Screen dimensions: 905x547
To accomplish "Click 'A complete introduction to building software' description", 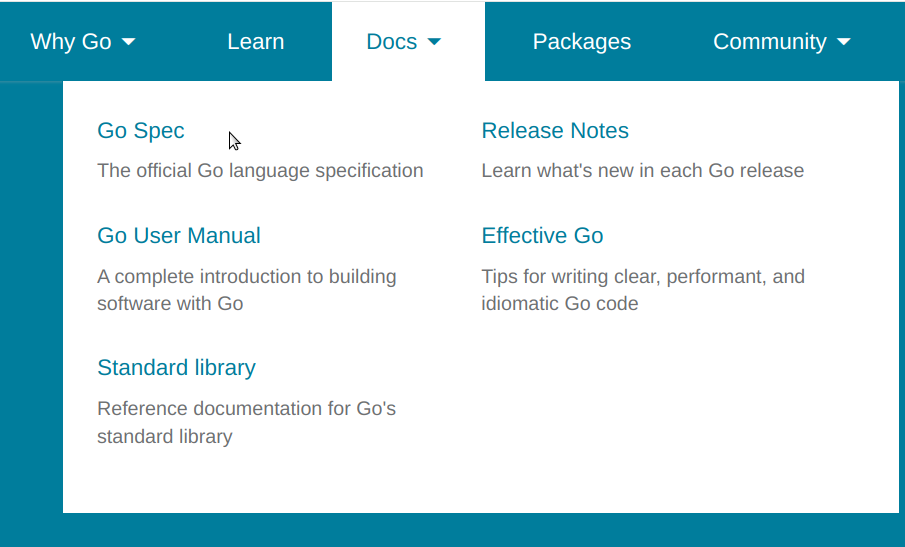I will 246,290.
